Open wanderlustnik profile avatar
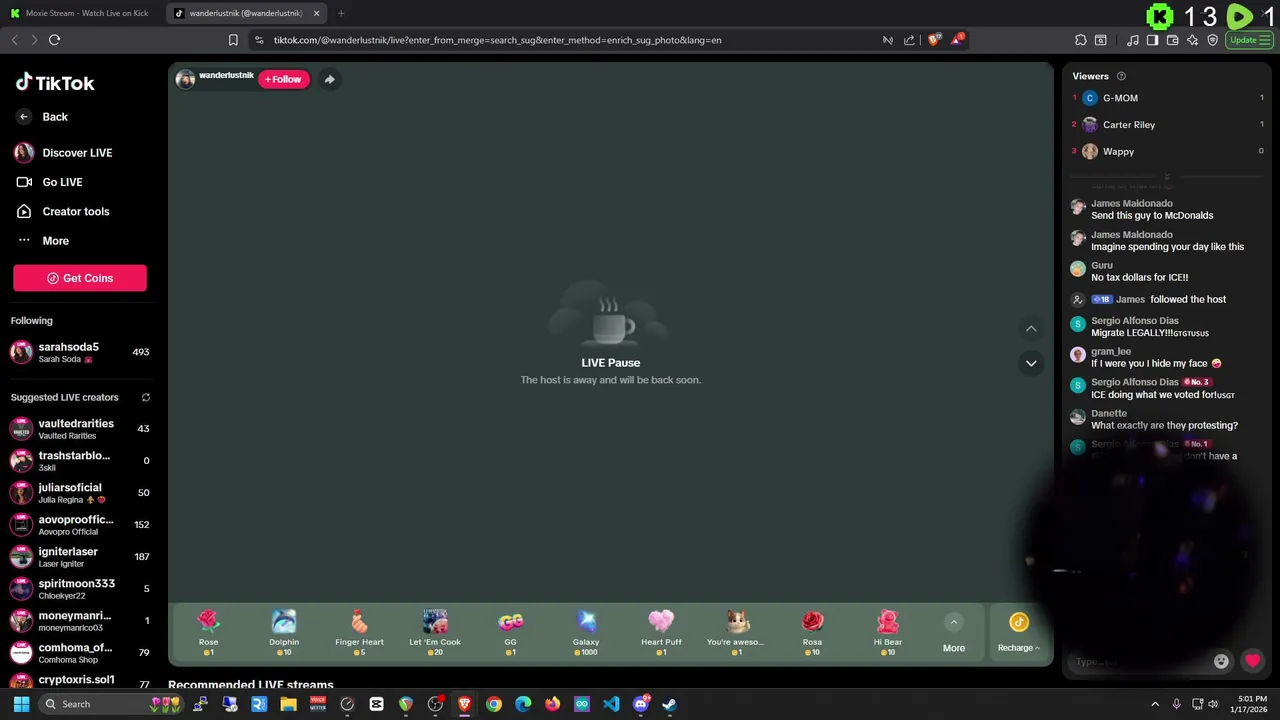This screenshot has width=1280, height=720. pyautogui.click(x=185, y=79)
